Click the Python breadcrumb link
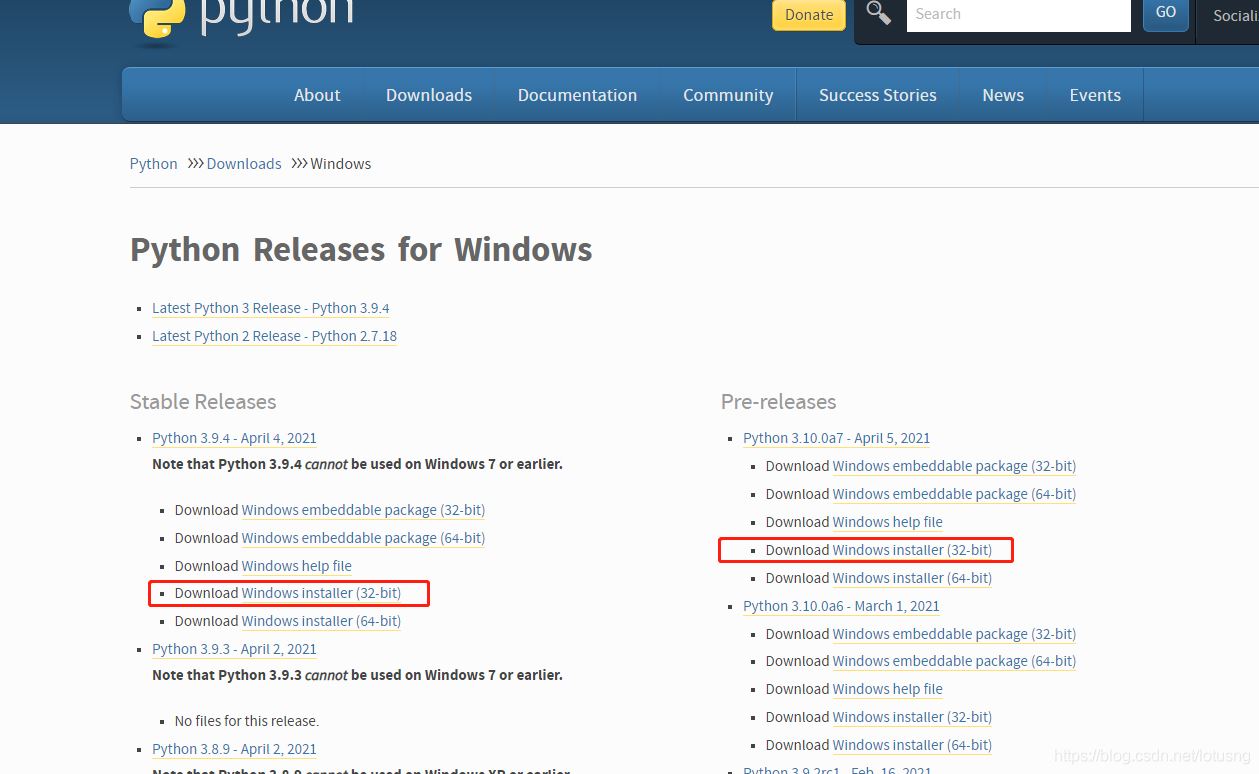Viewport: 1259px width, 774px height. tap(153, 164)
